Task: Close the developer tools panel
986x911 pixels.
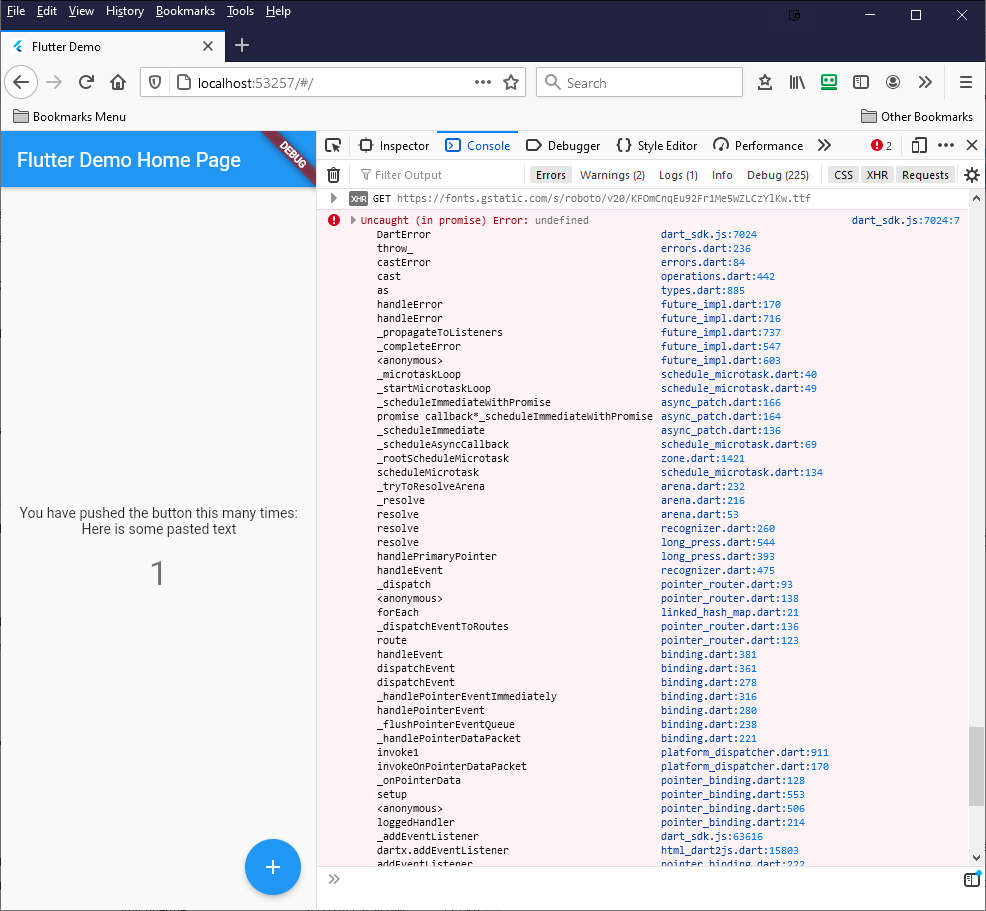Action: pyautogui.click(x=972, y=146)
